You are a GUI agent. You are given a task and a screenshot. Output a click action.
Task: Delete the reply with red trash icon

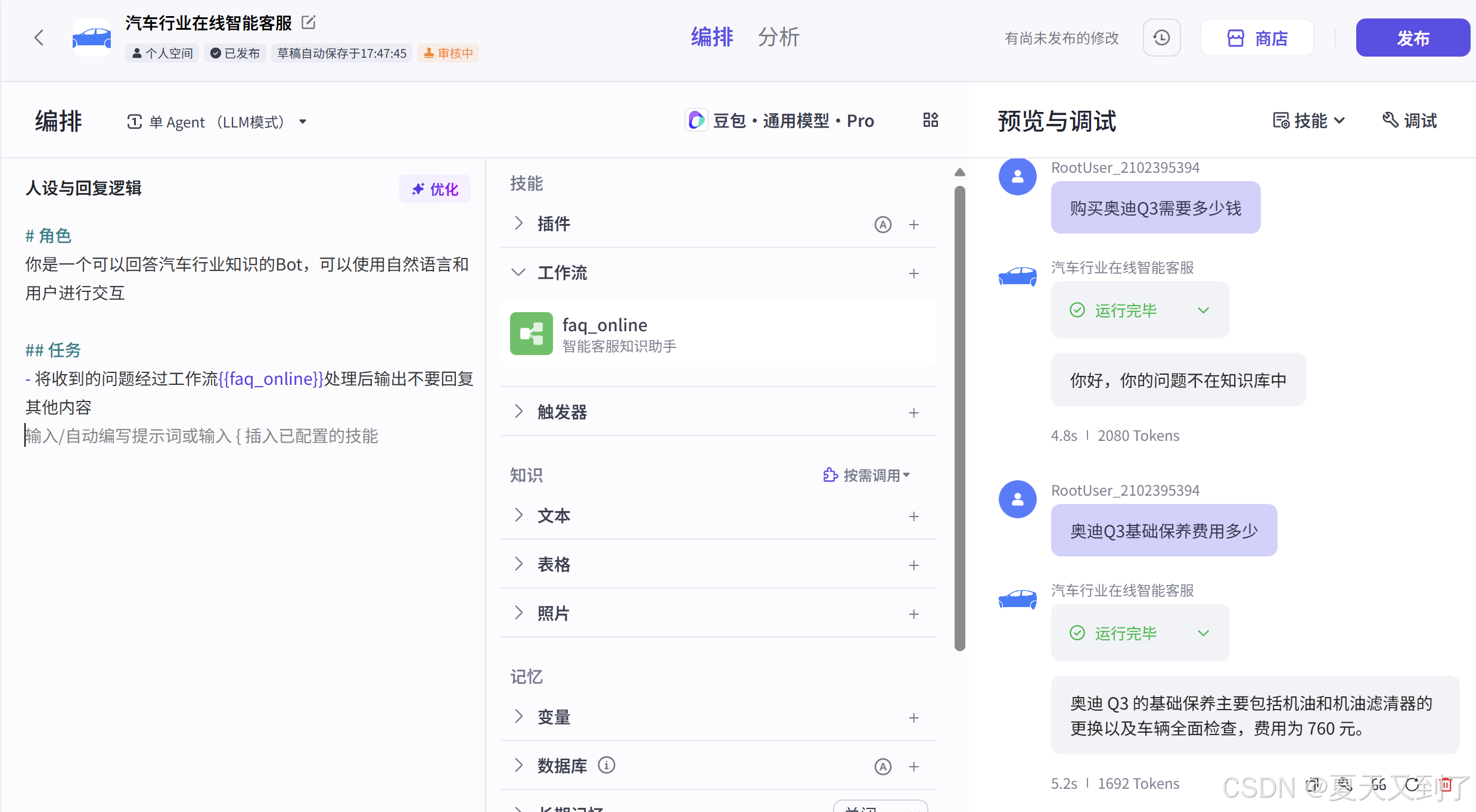[1446, 785]
